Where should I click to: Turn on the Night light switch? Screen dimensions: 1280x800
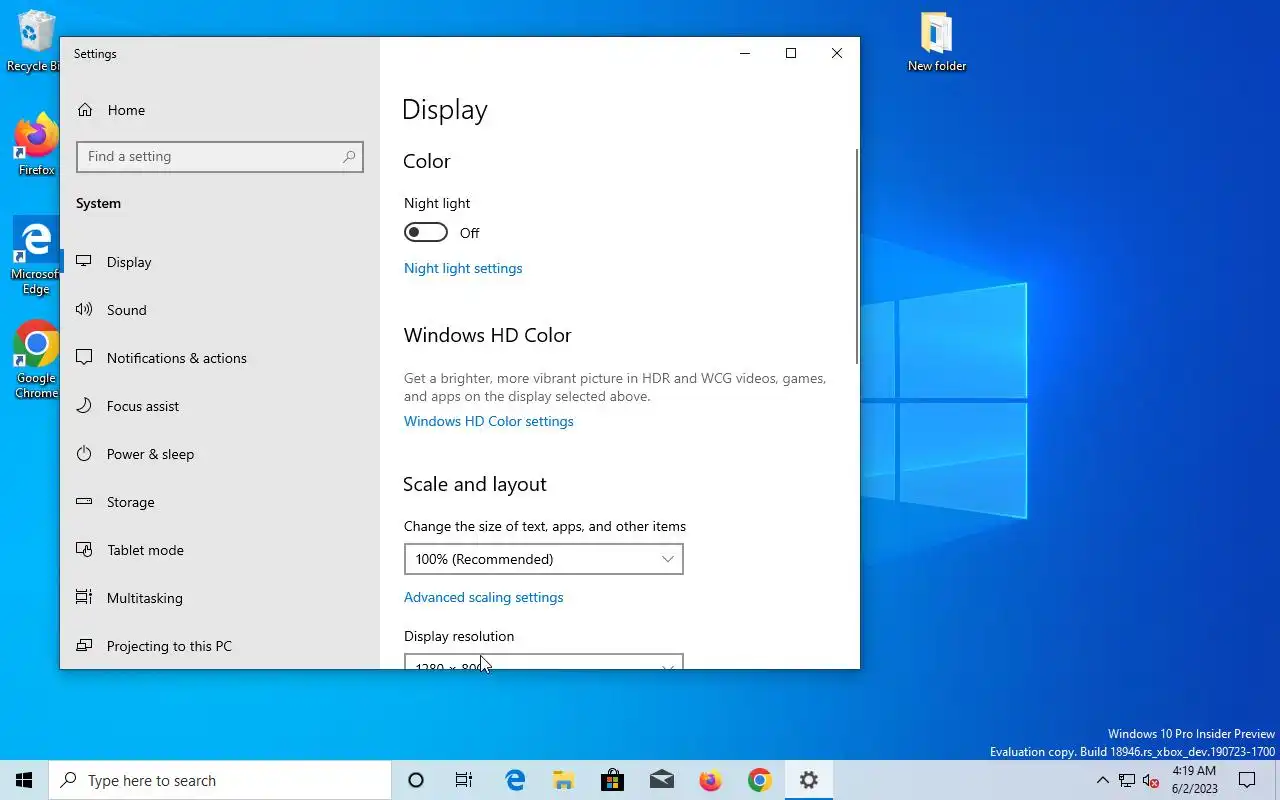[x=426, y=233]
